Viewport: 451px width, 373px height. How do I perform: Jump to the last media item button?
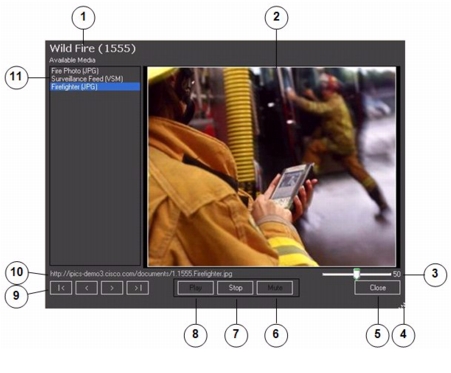(x=138, y=288)
